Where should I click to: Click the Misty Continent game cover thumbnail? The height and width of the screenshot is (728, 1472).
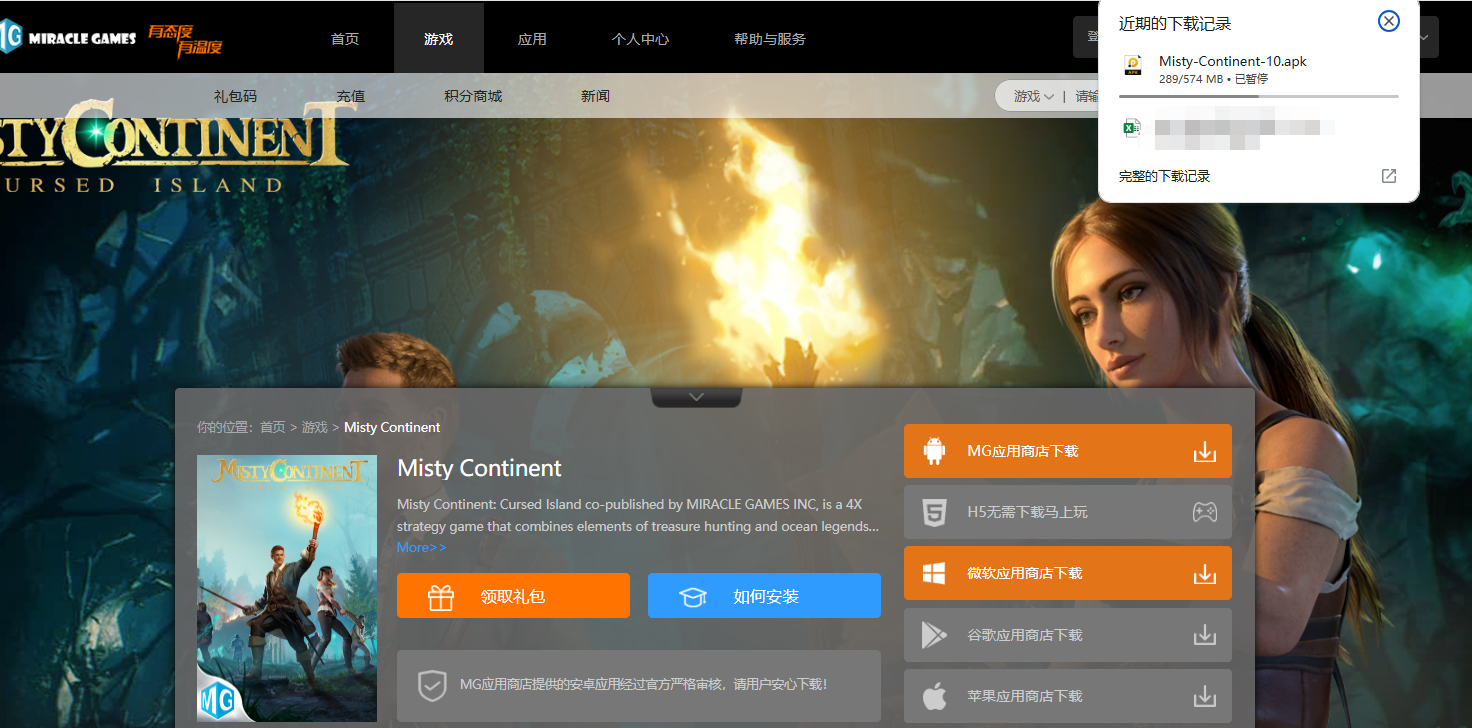tap(287, 588)
